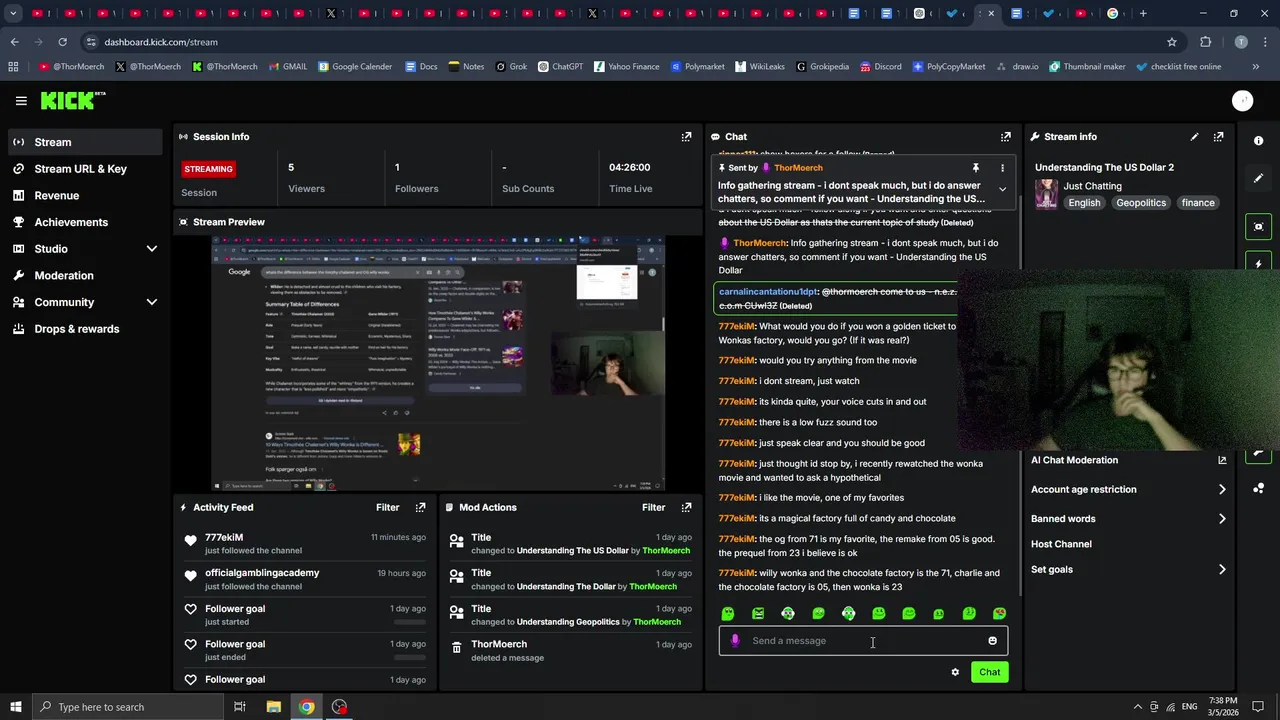Click the pencil icon in right sidebar
1280x720 pixels.
point(1259,178)
